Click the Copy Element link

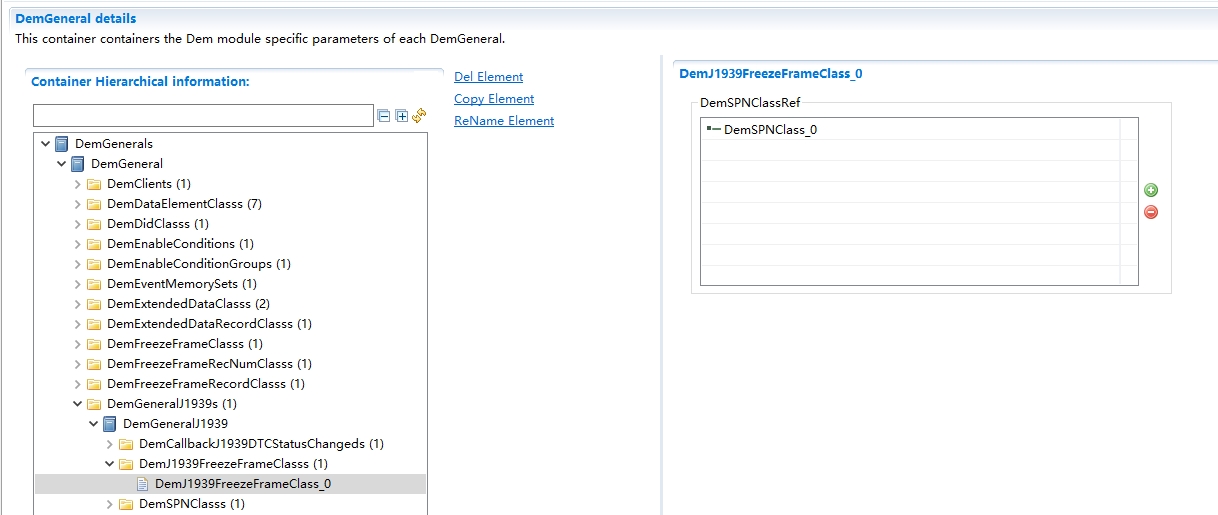pos(494,99)
